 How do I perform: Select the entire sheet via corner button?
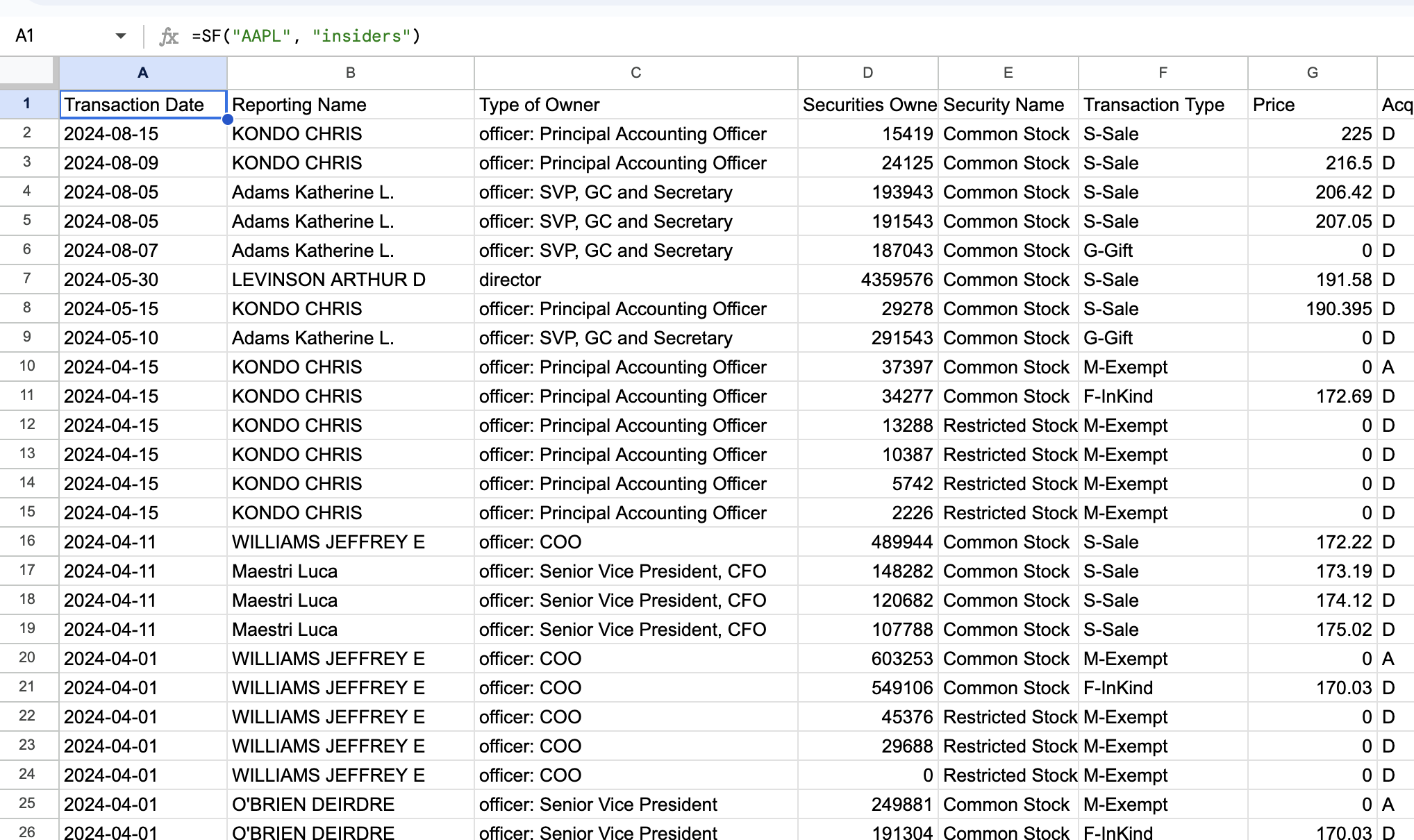(x=28, y=72)
